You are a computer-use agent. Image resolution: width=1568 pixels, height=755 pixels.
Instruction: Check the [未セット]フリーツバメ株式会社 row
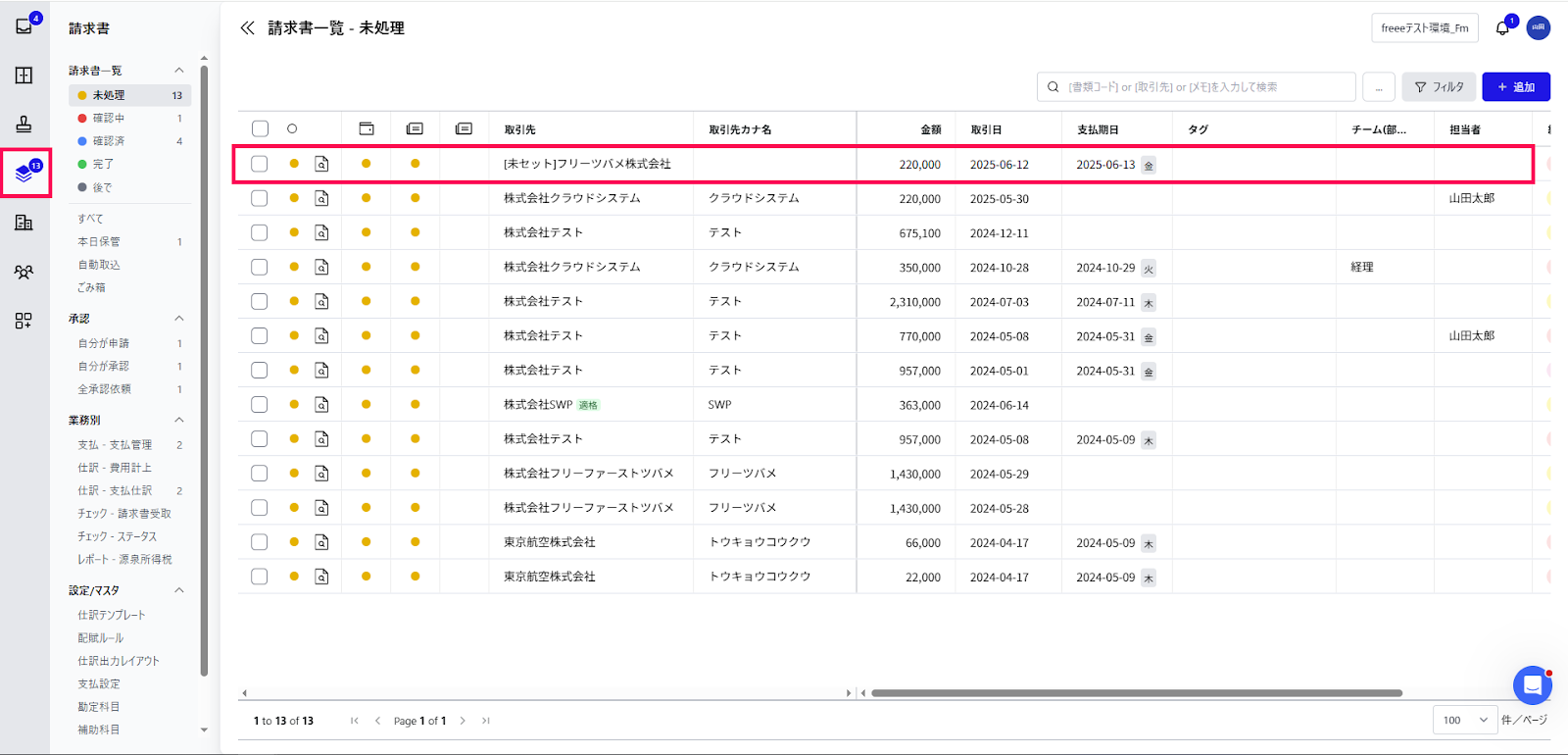click(260, 164)
